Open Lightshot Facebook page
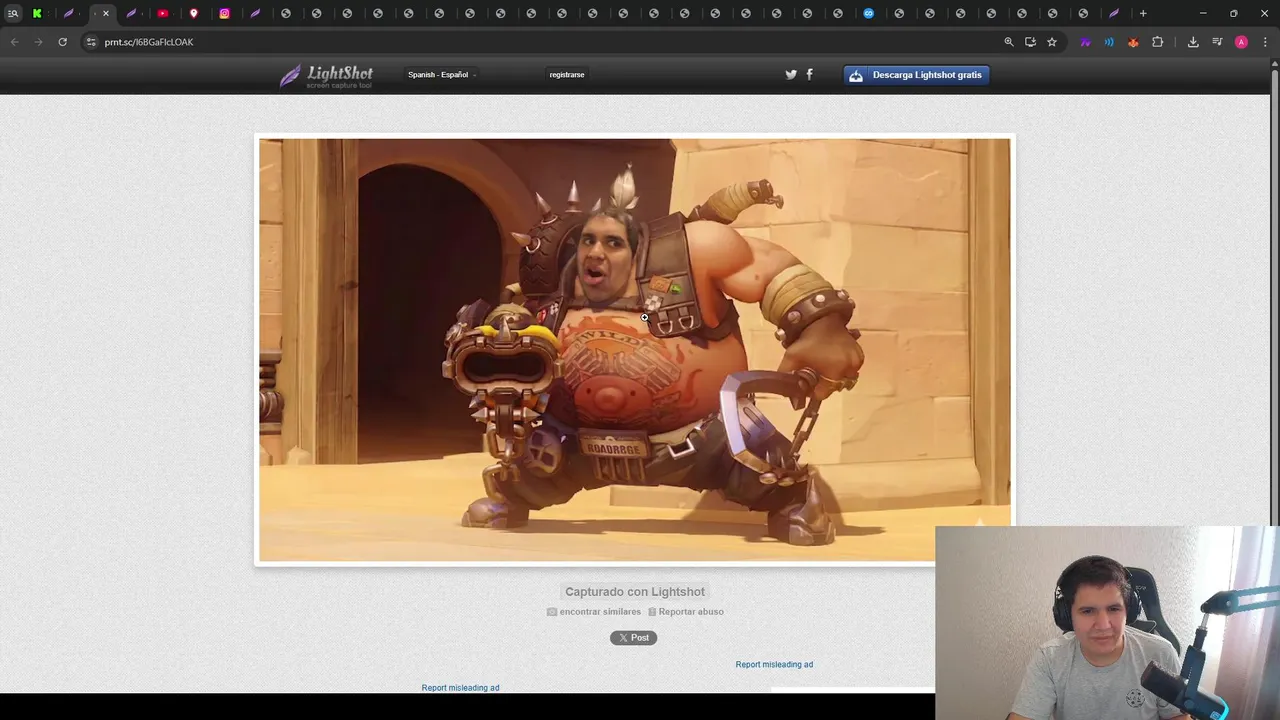Image resolution: width=1280 pixels, height=720 pixels. 809,74
